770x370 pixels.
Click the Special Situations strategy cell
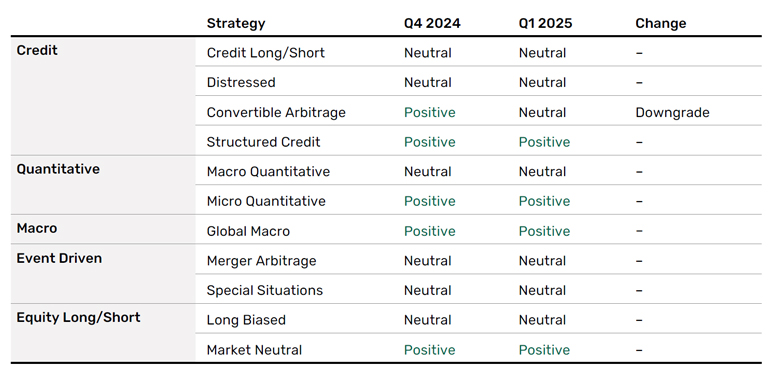point(265,290)
